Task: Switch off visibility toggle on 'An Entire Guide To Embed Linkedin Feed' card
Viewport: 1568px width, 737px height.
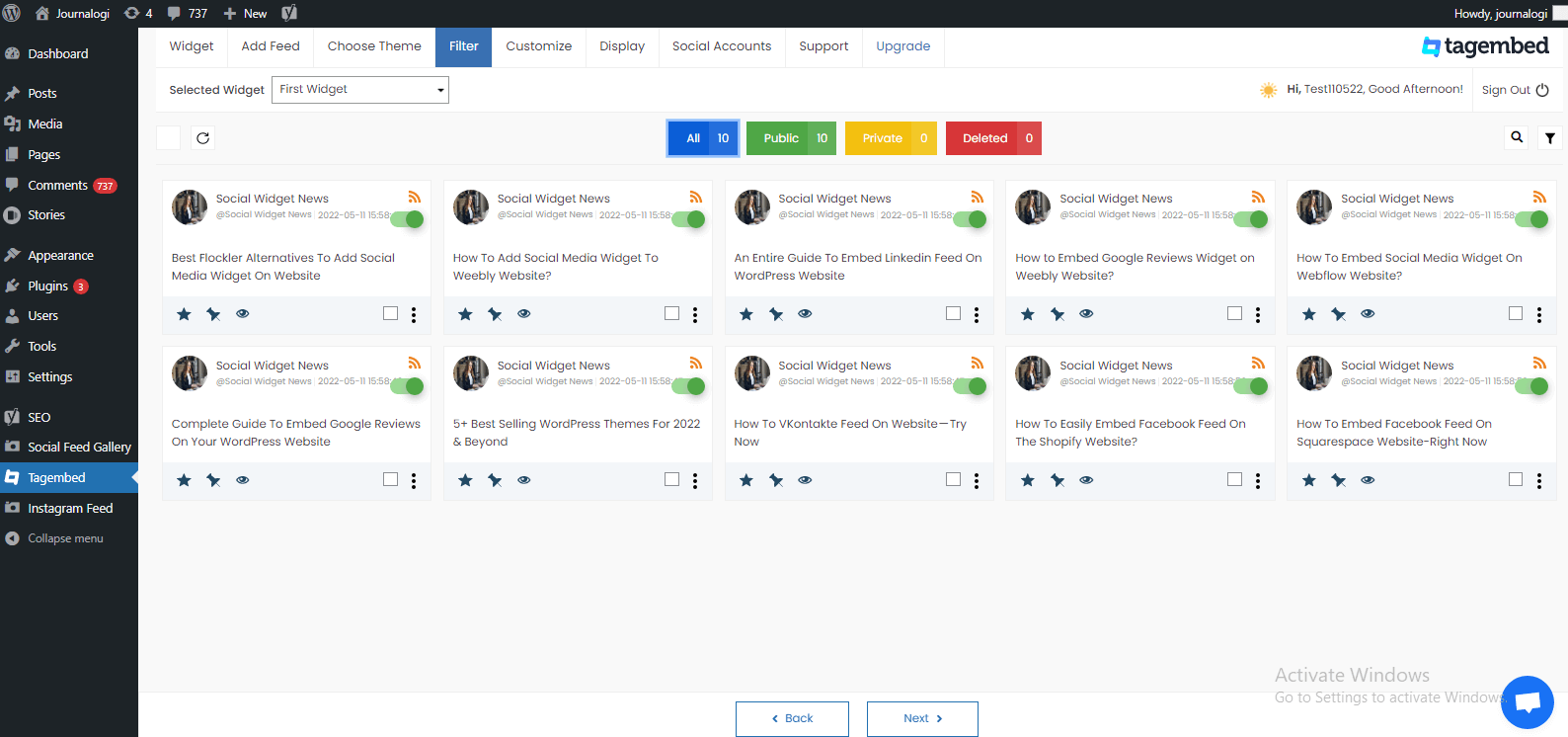Action: (968, 219)
